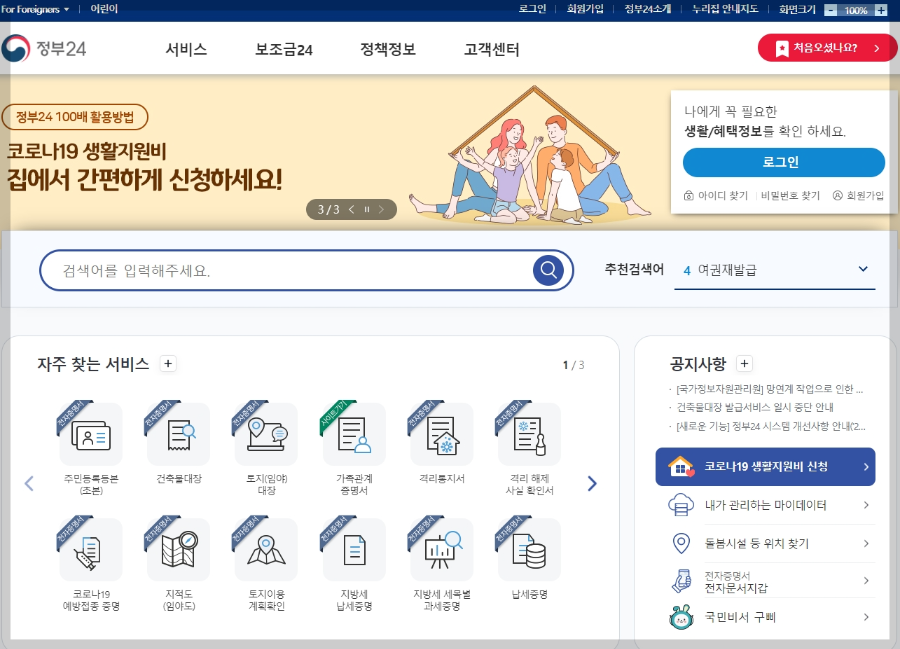Open the 가족관계증명서 service icon
The image size is (900, 649).
click(x=354, y=434)
